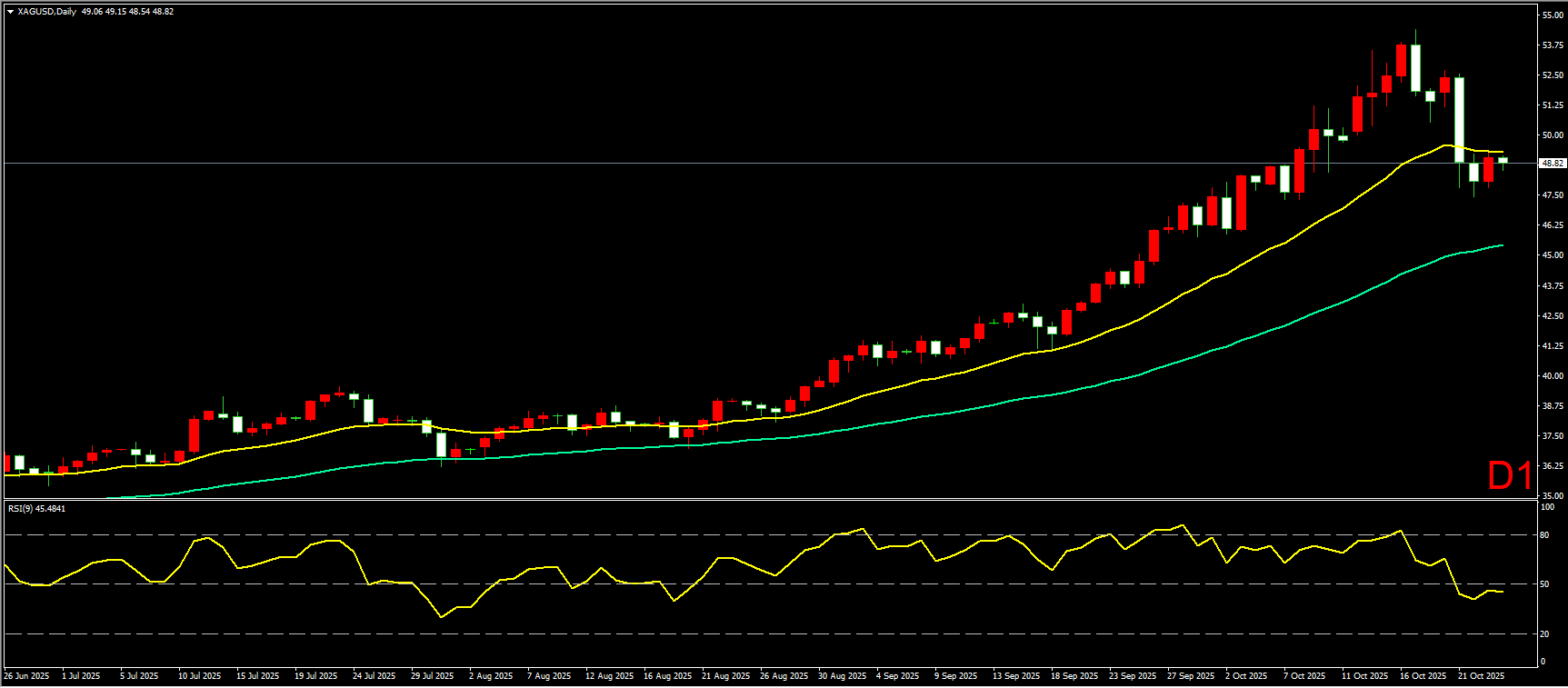Click the 35.00 price scale value

click(x=1552, y=496)
